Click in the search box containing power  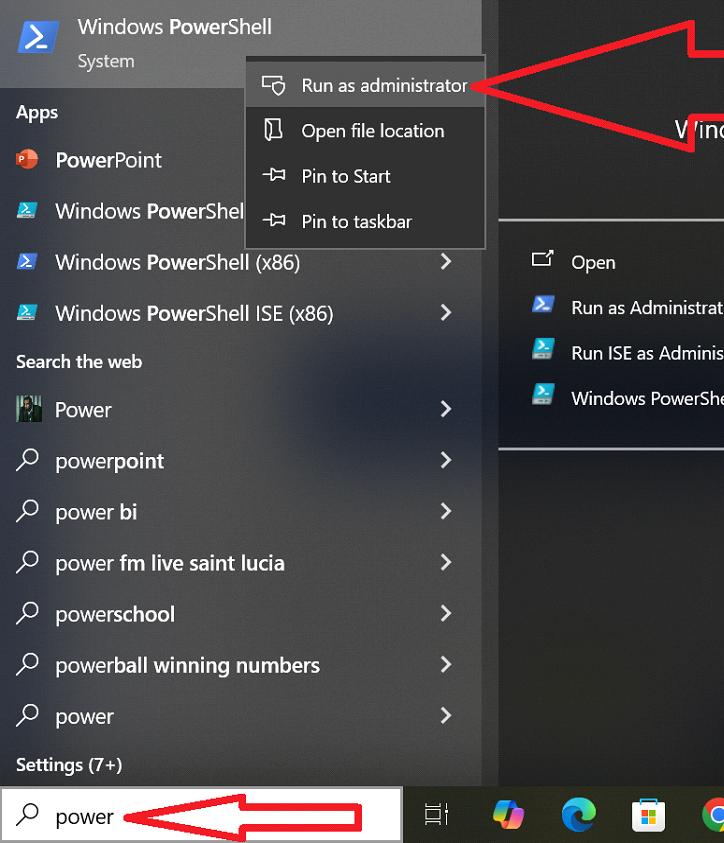click(202, 815)
